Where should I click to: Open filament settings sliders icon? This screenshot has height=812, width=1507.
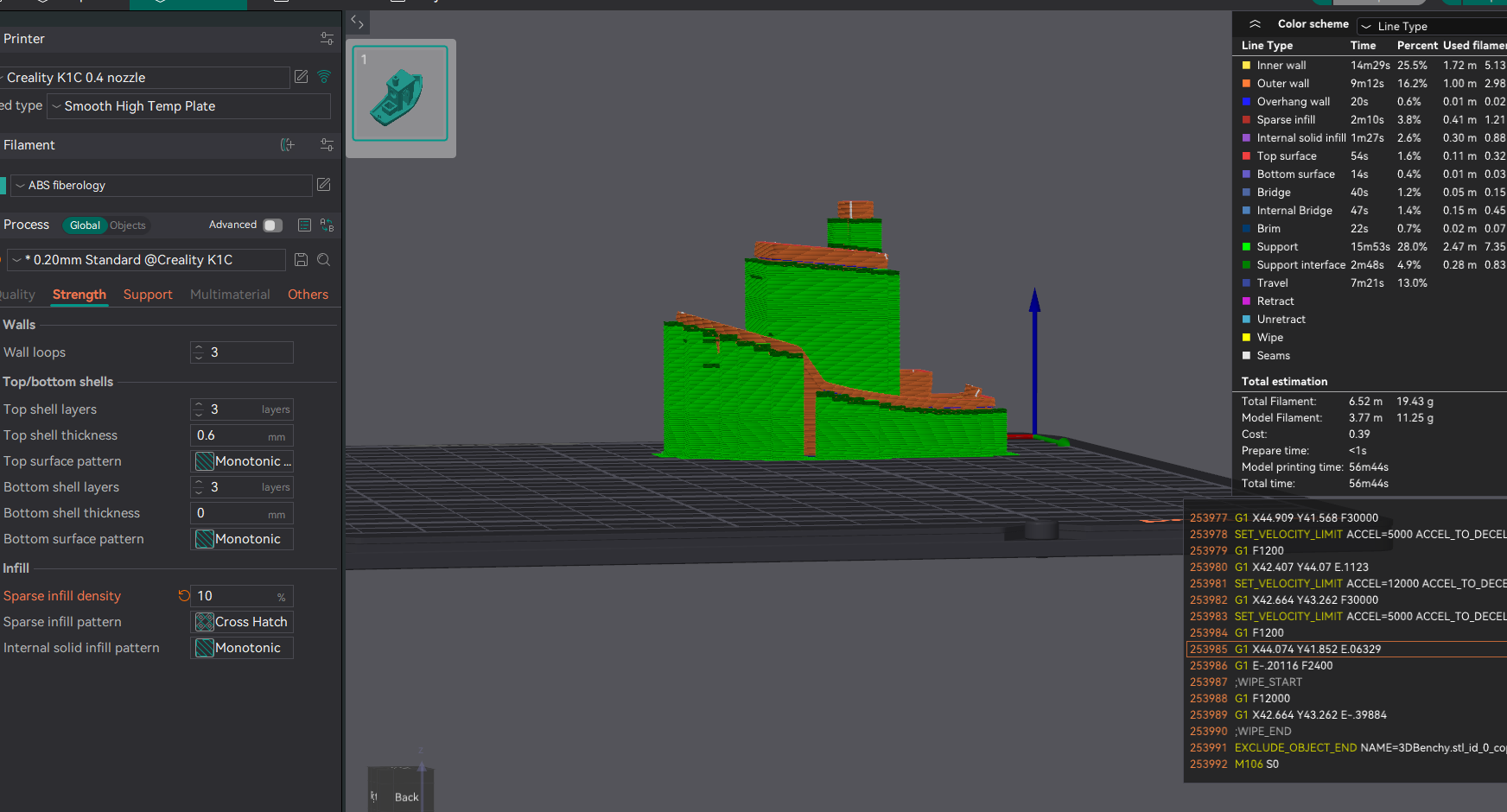point(327,145)
